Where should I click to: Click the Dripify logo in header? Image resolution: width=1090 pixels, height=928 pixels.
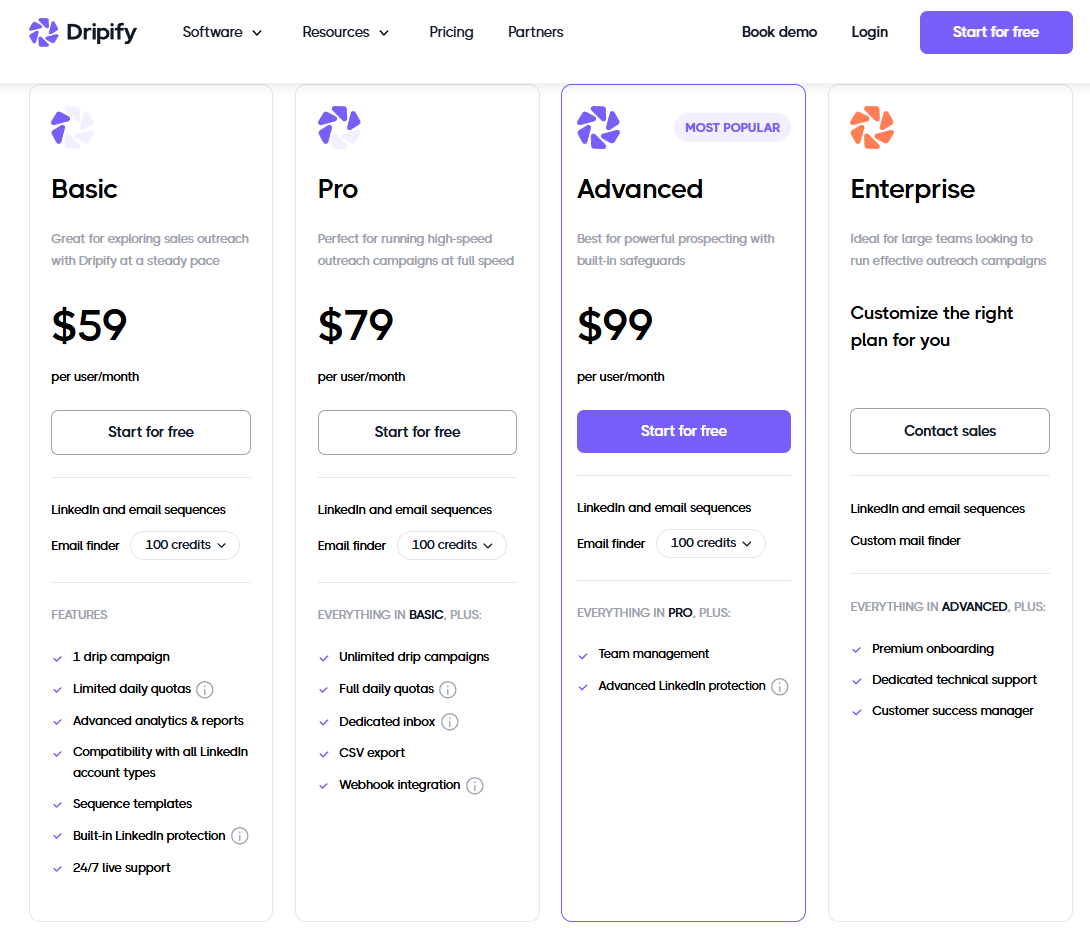click(x=83, y=32)
